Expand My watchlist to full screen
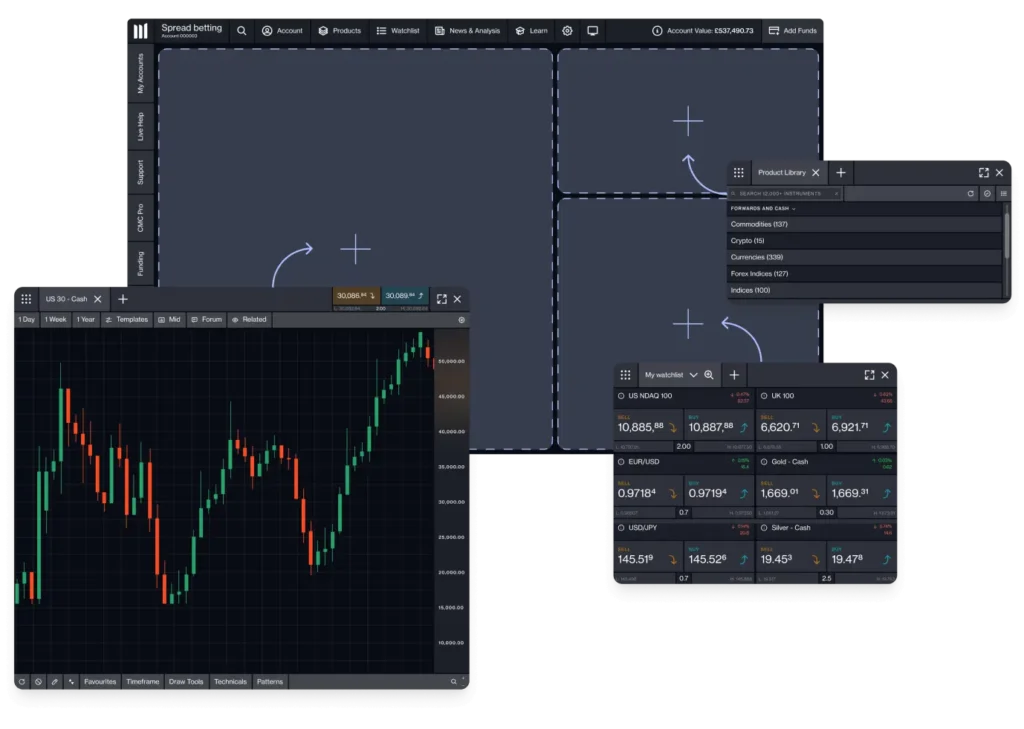Screen dimensions: 1024x729 pos(869,375)
